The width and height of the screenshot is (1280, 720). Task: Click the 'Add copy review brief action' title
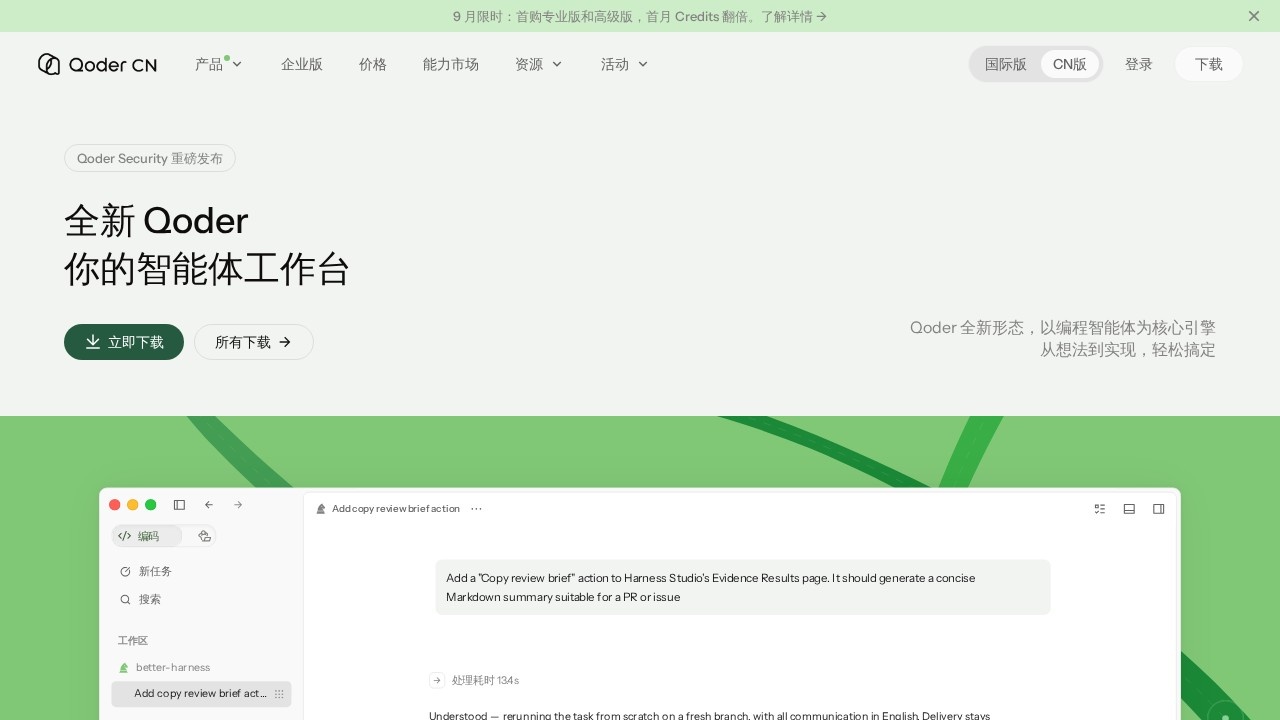(396, 509)
